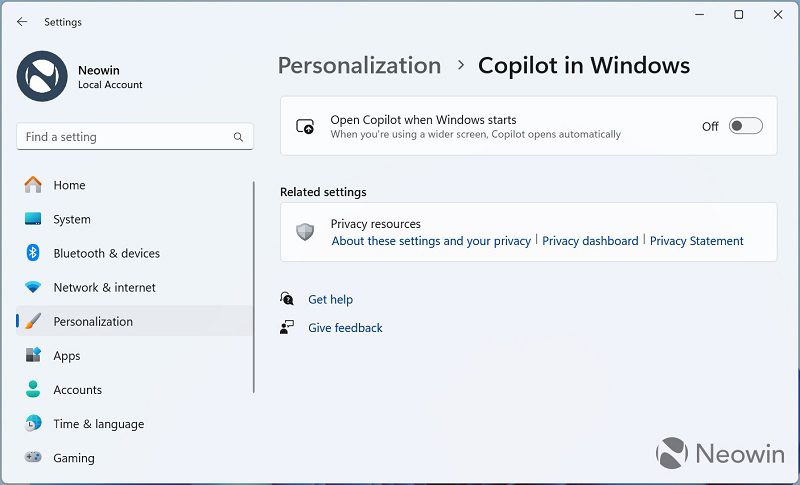The width and height of the screenshot is (800, 485).
Task: Click the Network & internet wifi icon
Action: point(33,287)
